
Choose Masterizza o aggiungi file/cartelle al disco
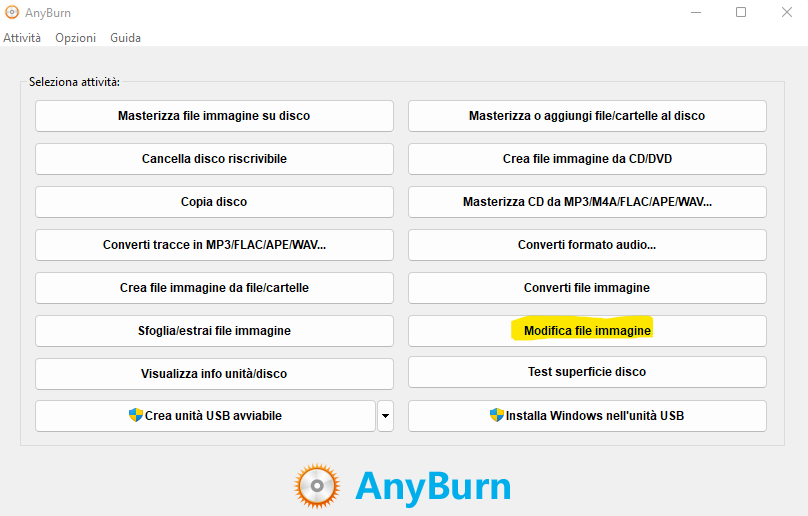[x=587, y=116]
